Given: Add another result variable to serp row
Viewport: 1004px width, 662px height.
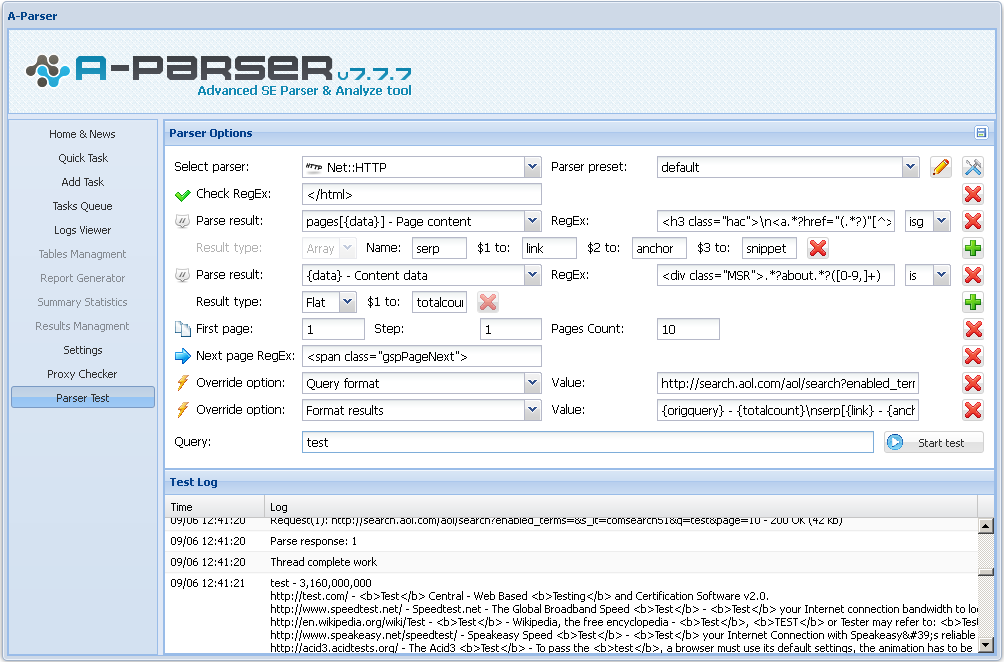Looking at the screenshot, I should click(973, 248).
